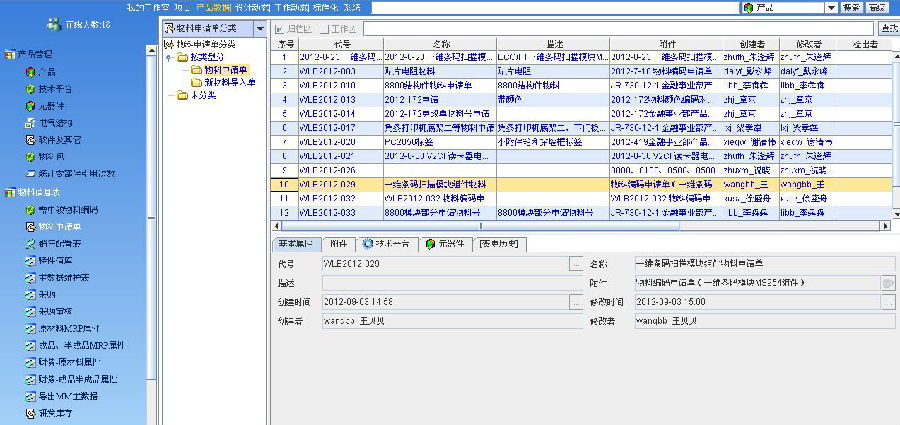Sort by the 代号 column header
The image size is (900, 425).
340,44
